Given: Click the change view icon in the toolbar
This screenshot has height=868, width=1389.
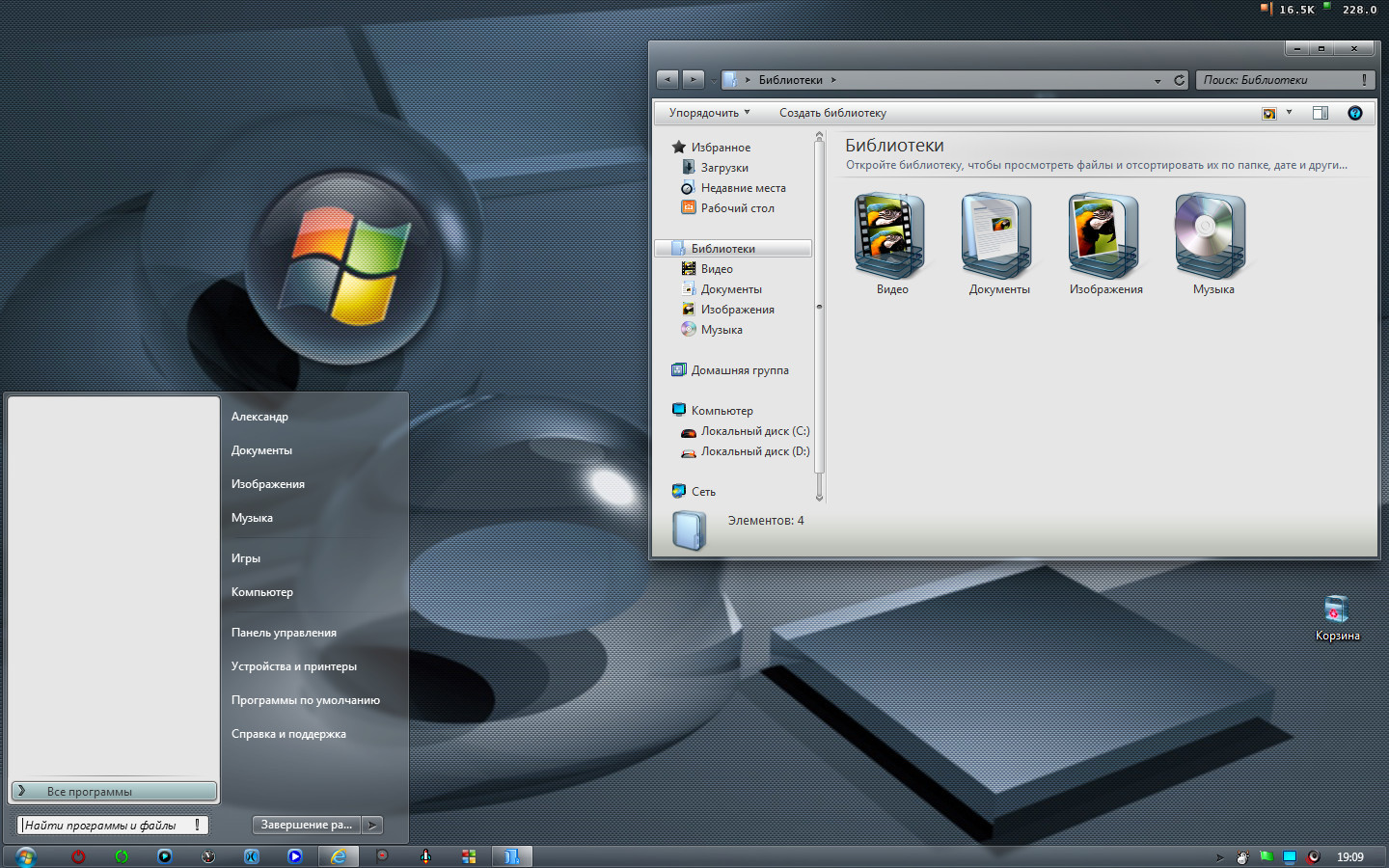Looking at the screenshot, I should (x=1269, y=113).
